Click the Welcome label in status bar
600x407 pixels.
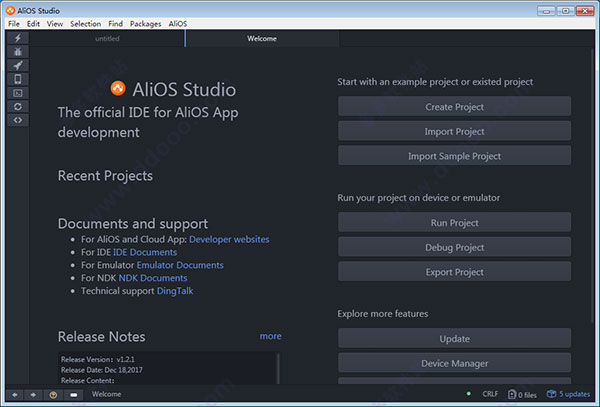coord(106,394)
